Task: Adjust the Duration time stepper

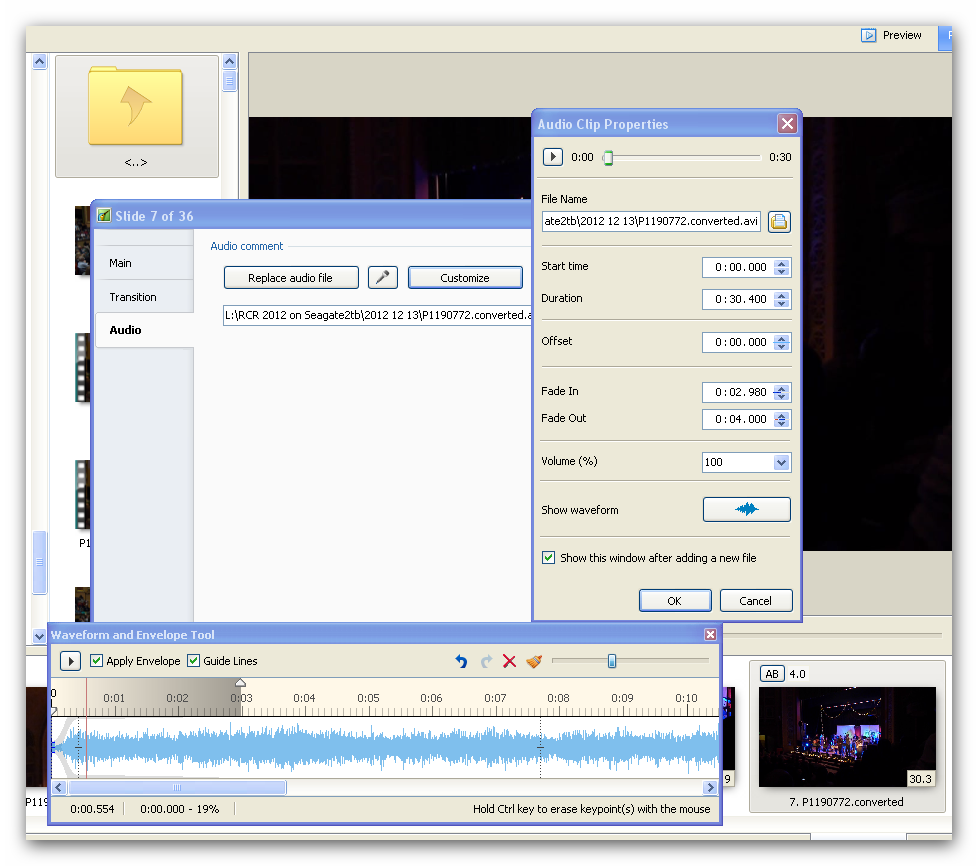Action: point(782,299)
